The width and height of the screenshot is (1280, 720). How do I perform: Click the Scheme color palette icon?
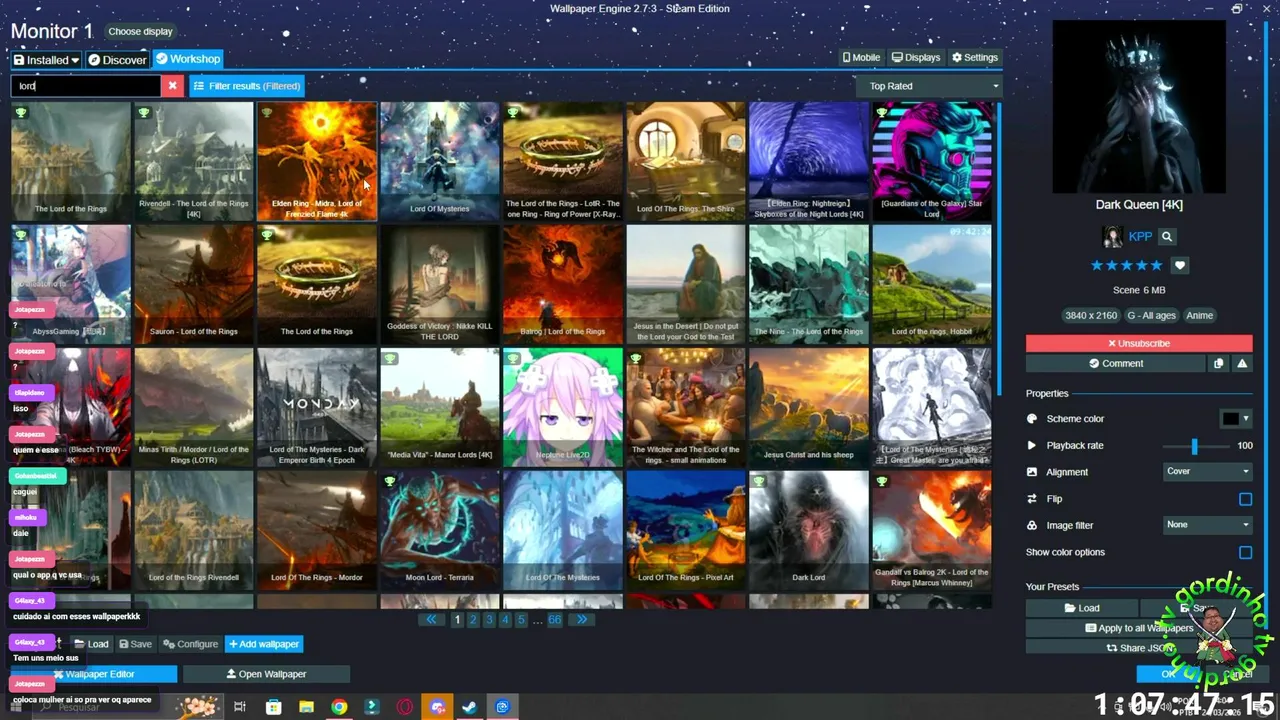click(1032, 419)
